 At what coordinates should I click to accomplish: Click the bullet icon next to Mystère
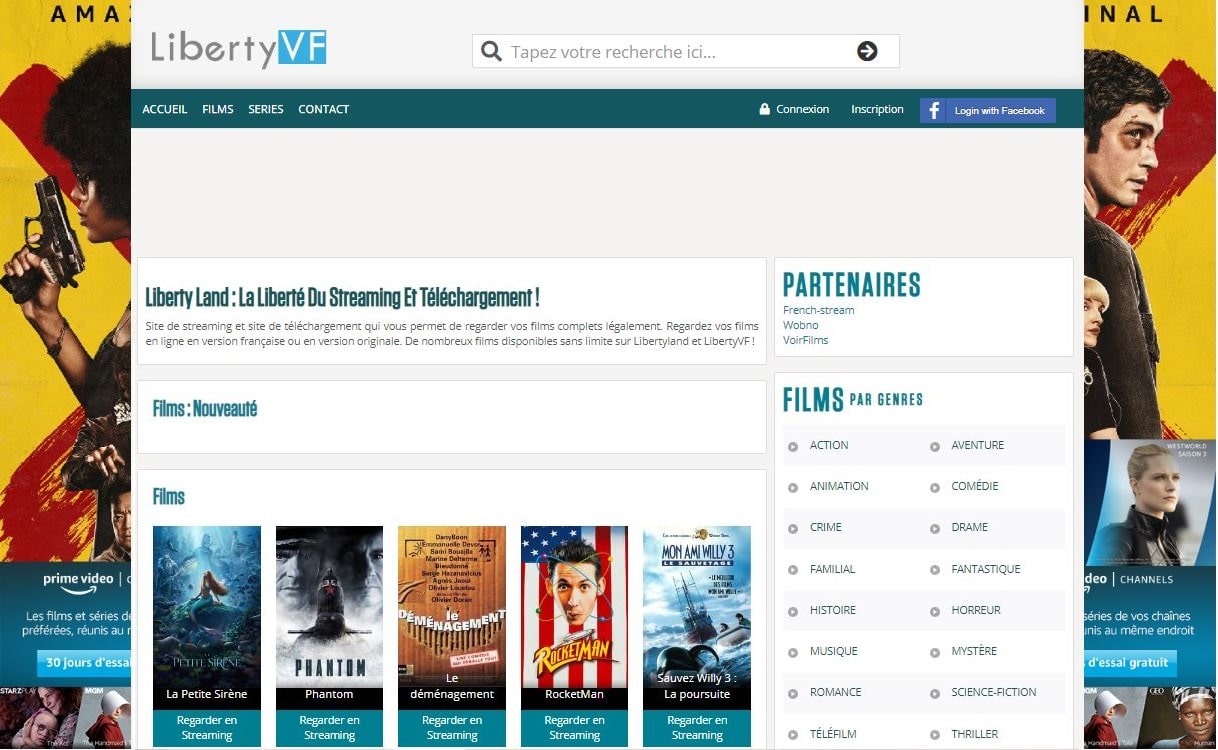tap(935, 652)
